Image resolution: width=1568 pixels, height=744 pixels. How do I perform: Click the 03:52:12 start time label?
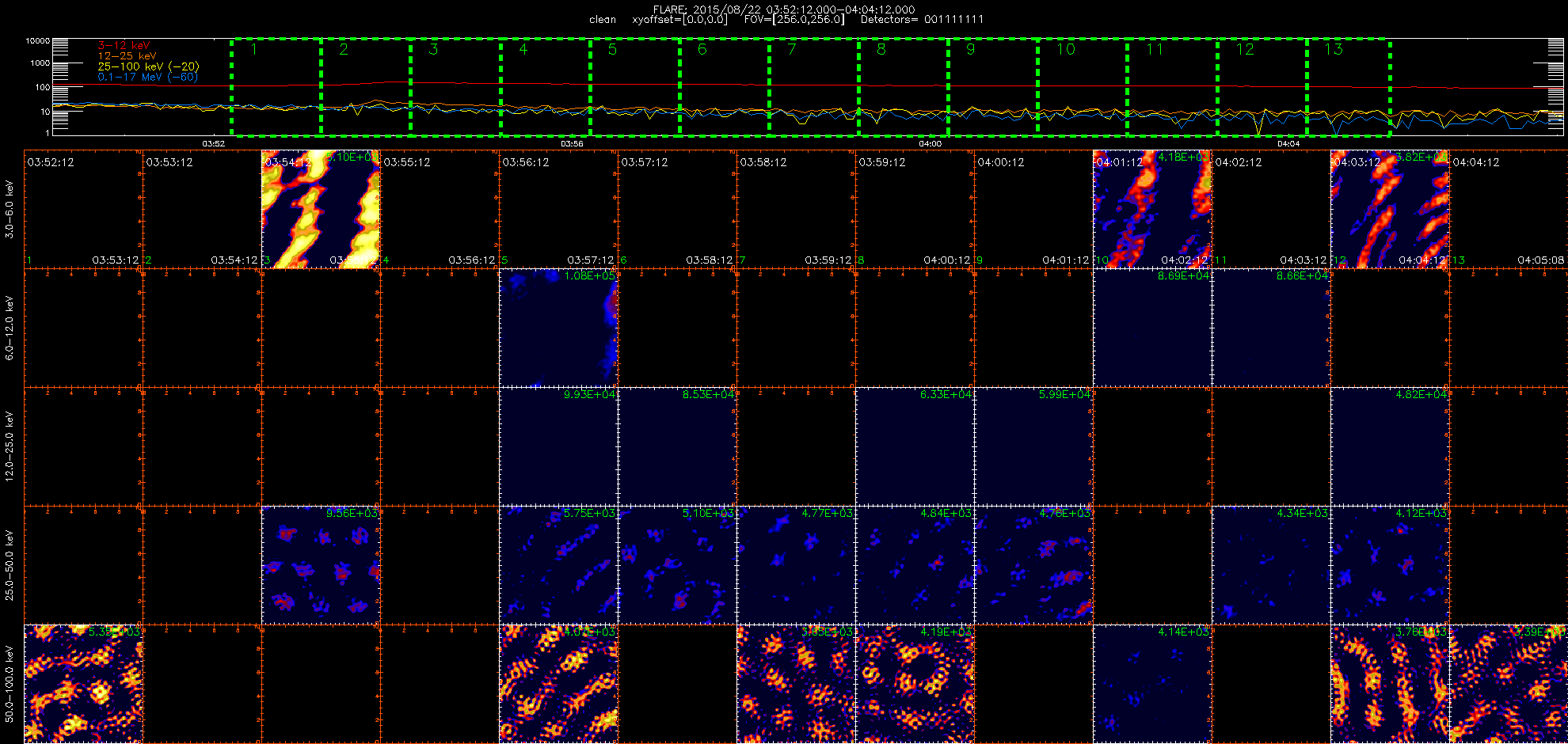point(51,162)
